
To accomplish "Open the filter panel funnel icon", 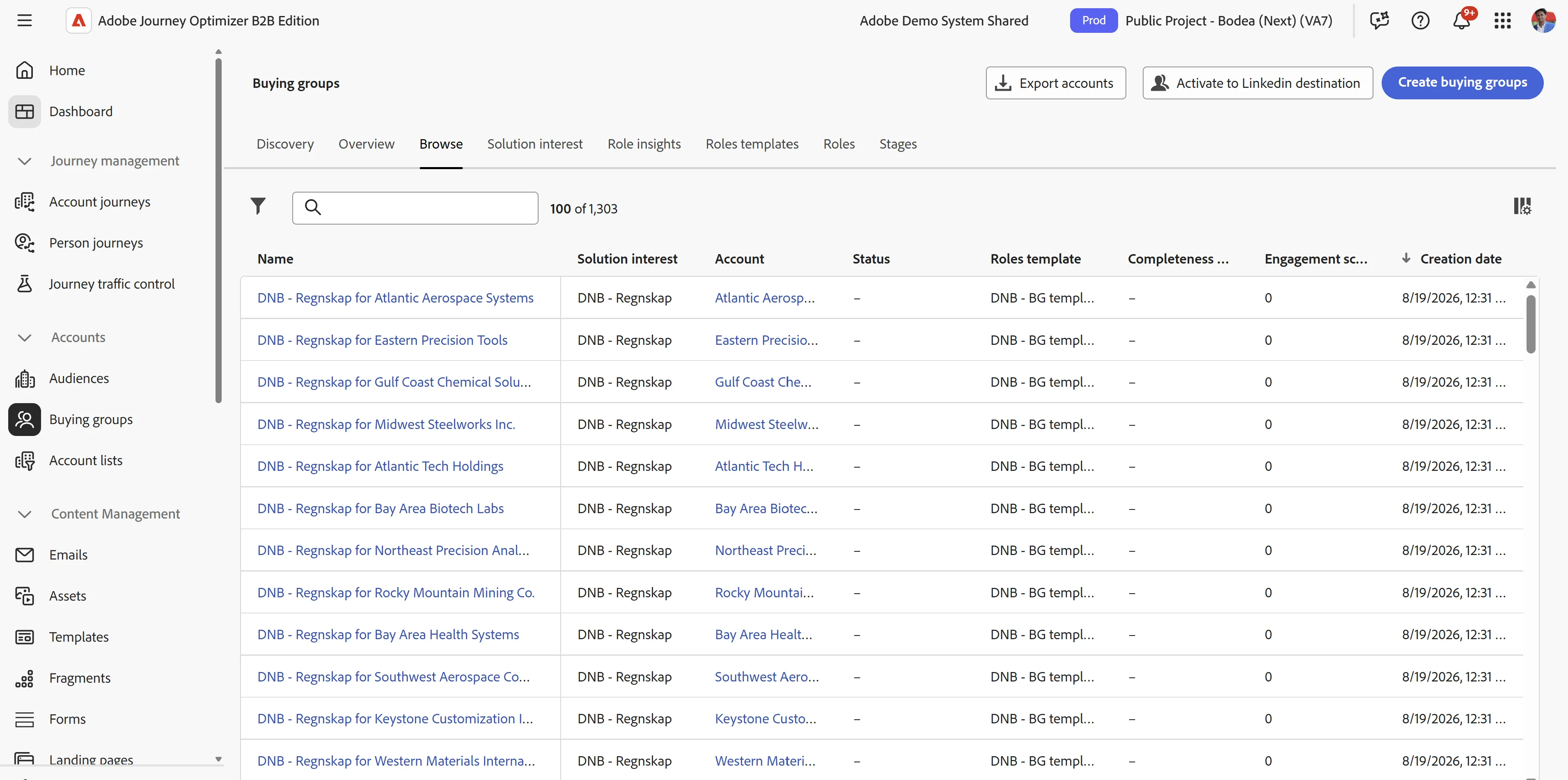I will 258,206.
